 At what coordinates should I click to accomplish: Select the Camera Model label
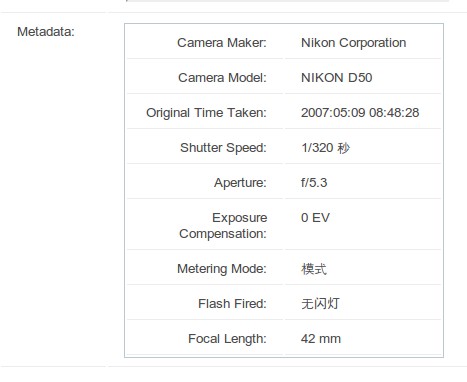tap(222, 78)
